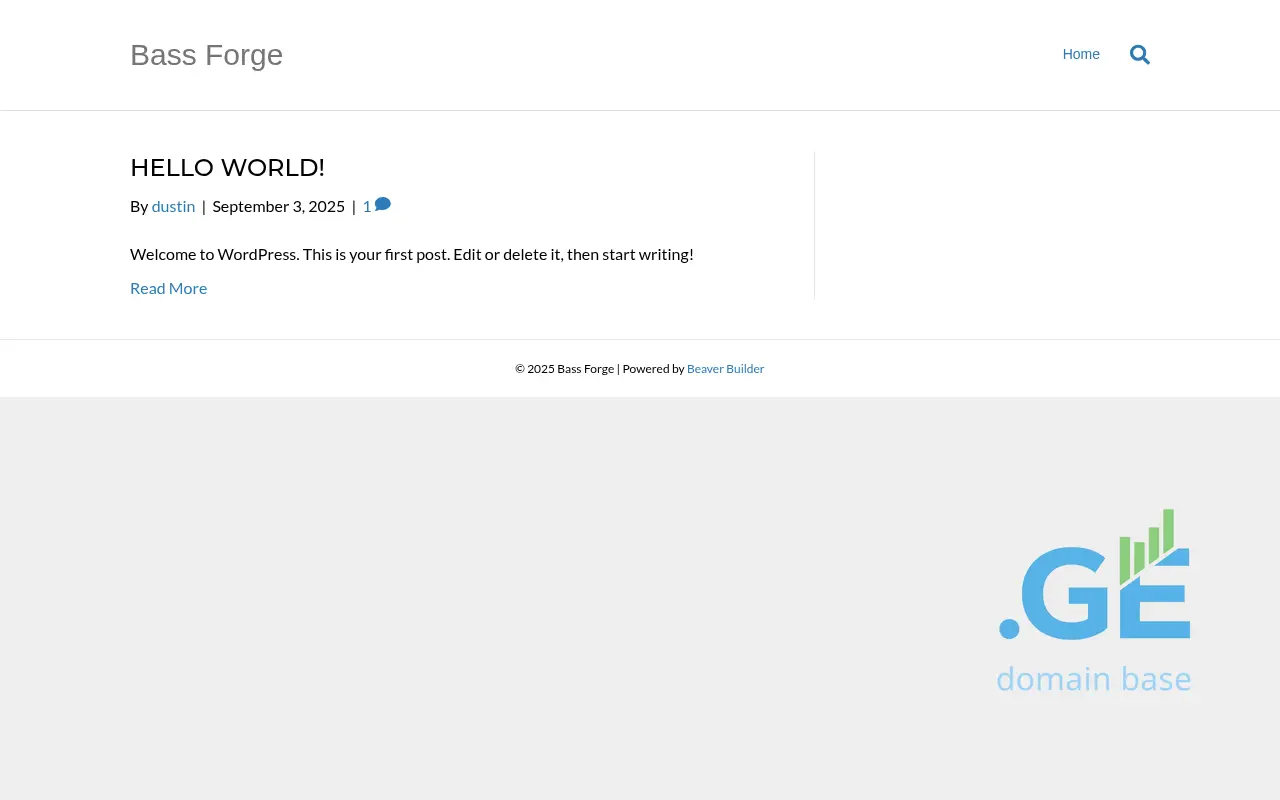
Task: Follow the Read More link
Action: (168, 288)
